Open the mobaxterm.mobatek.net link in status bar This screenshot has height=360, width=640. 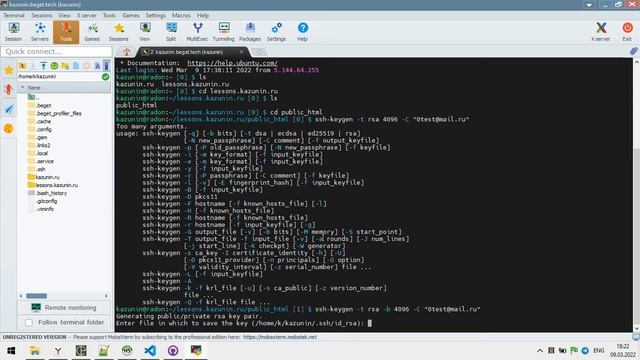[280, 337]
